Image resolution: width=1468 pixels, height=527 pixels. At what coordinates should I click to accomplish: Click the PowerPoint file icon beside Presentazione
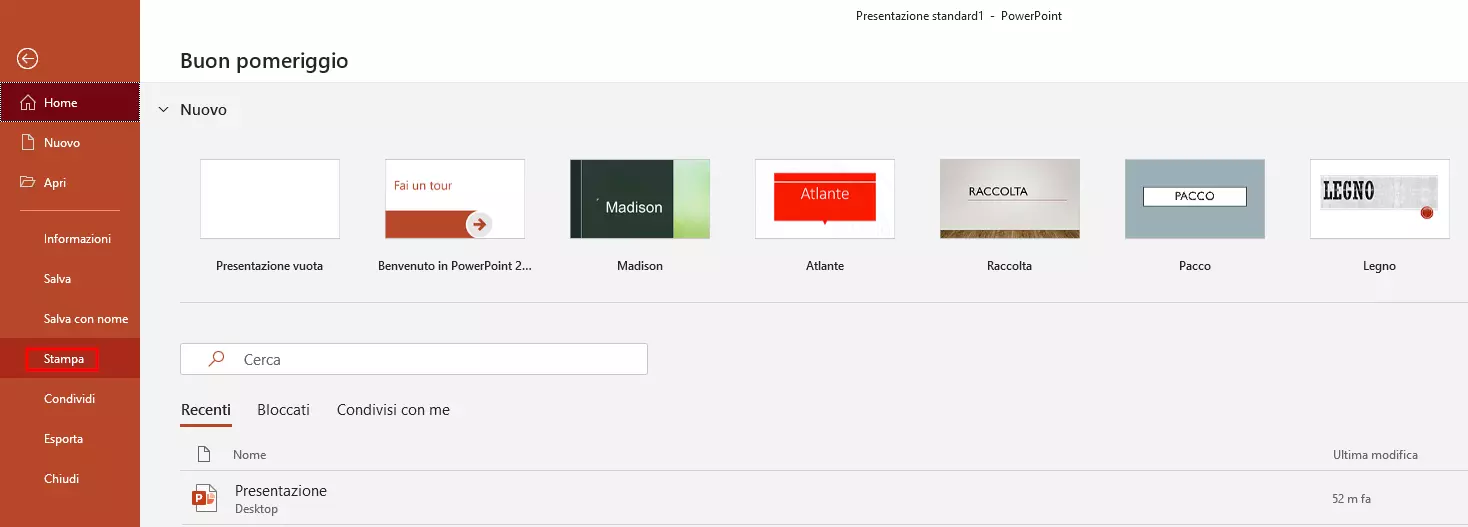point(205,498)
